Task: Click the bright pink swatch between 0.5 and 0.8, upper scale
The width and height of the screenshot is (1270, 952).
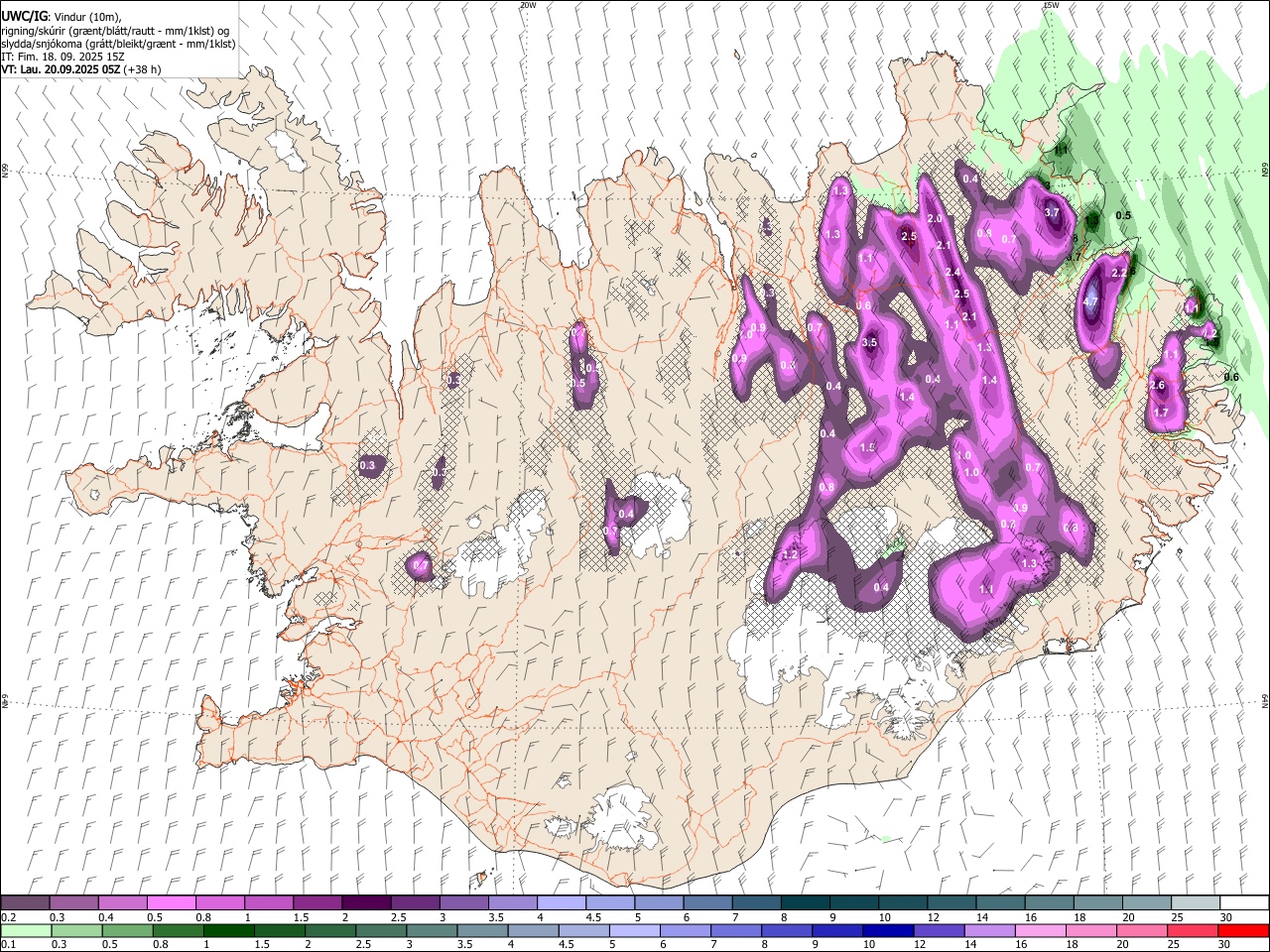Action: tap(172, 903)
